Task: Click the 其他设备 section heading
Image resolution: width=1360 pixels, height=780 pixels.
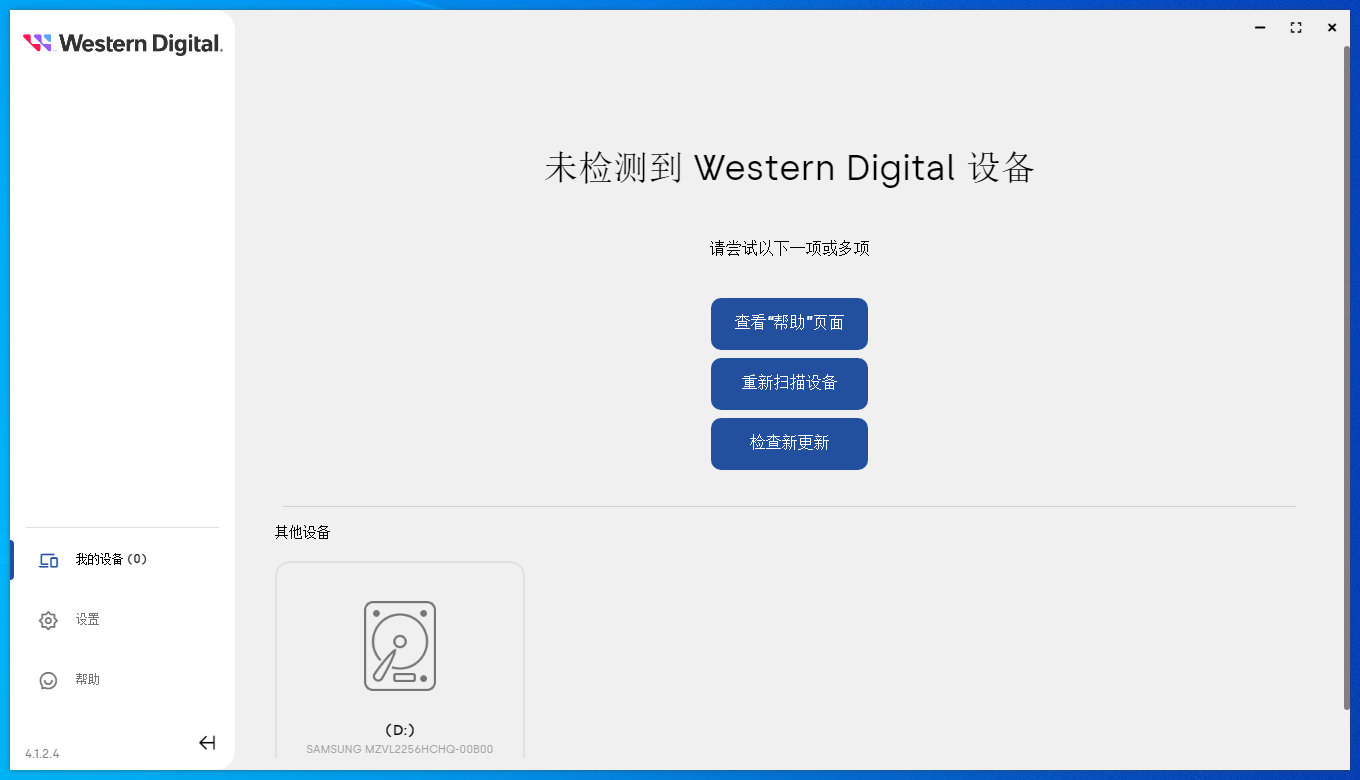Action: coord(303,532)
